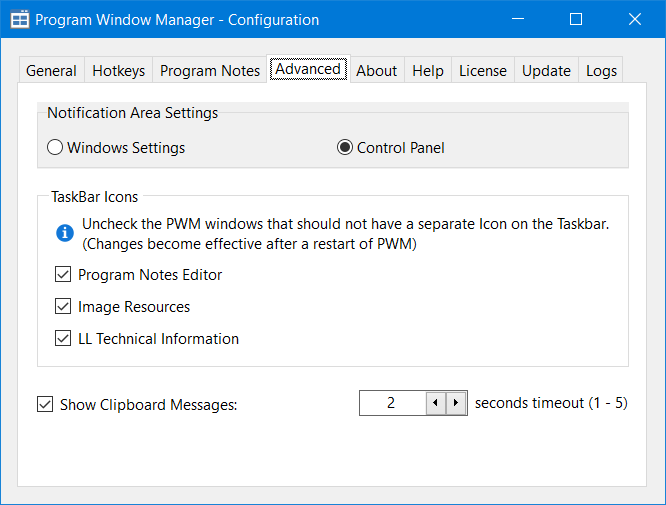Click the seconds timeout value field

click(392, 403)
